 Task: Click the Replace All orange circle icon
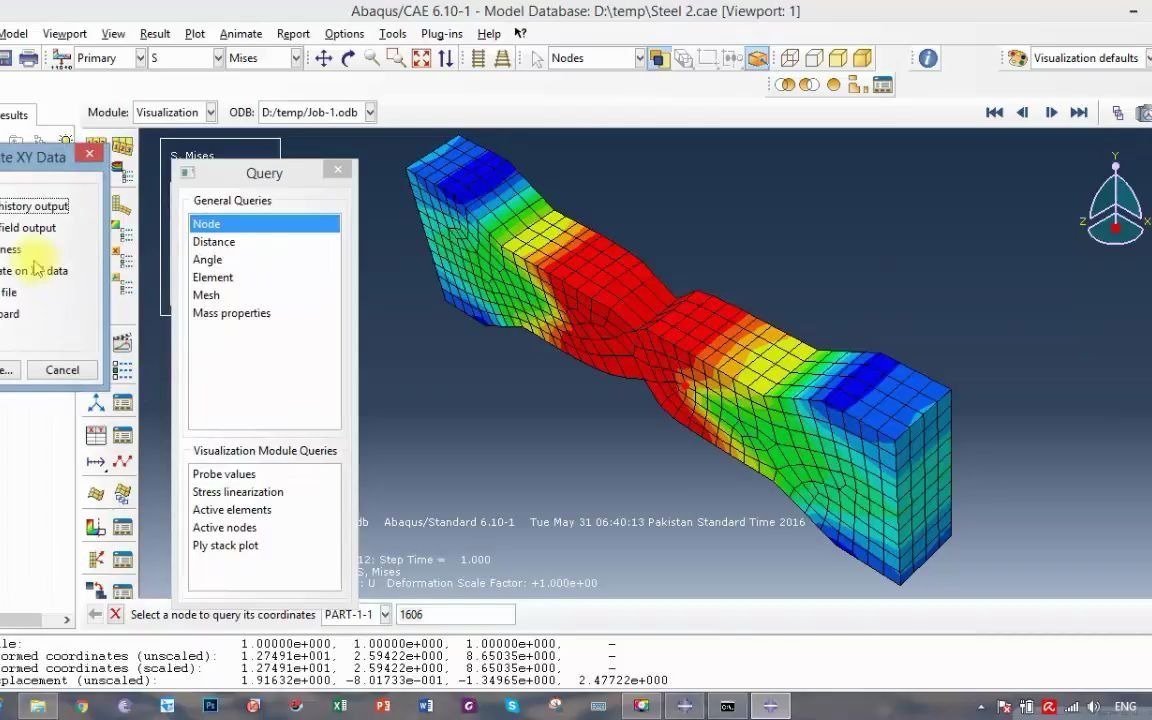point(833,84)
